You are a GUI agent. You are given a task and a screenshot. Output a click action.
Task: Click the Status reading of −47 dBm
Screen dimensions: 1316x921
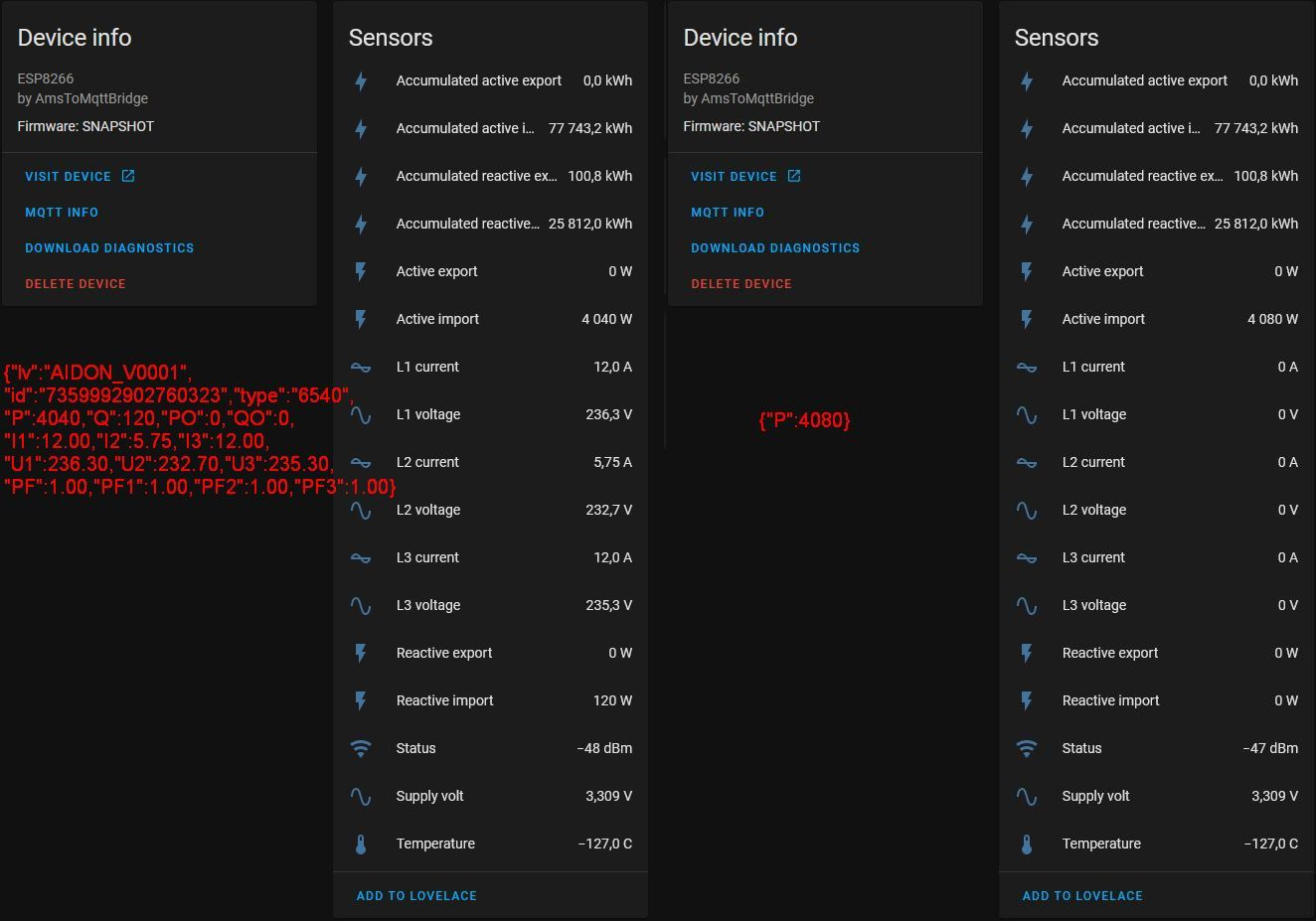coord(1270,748)
